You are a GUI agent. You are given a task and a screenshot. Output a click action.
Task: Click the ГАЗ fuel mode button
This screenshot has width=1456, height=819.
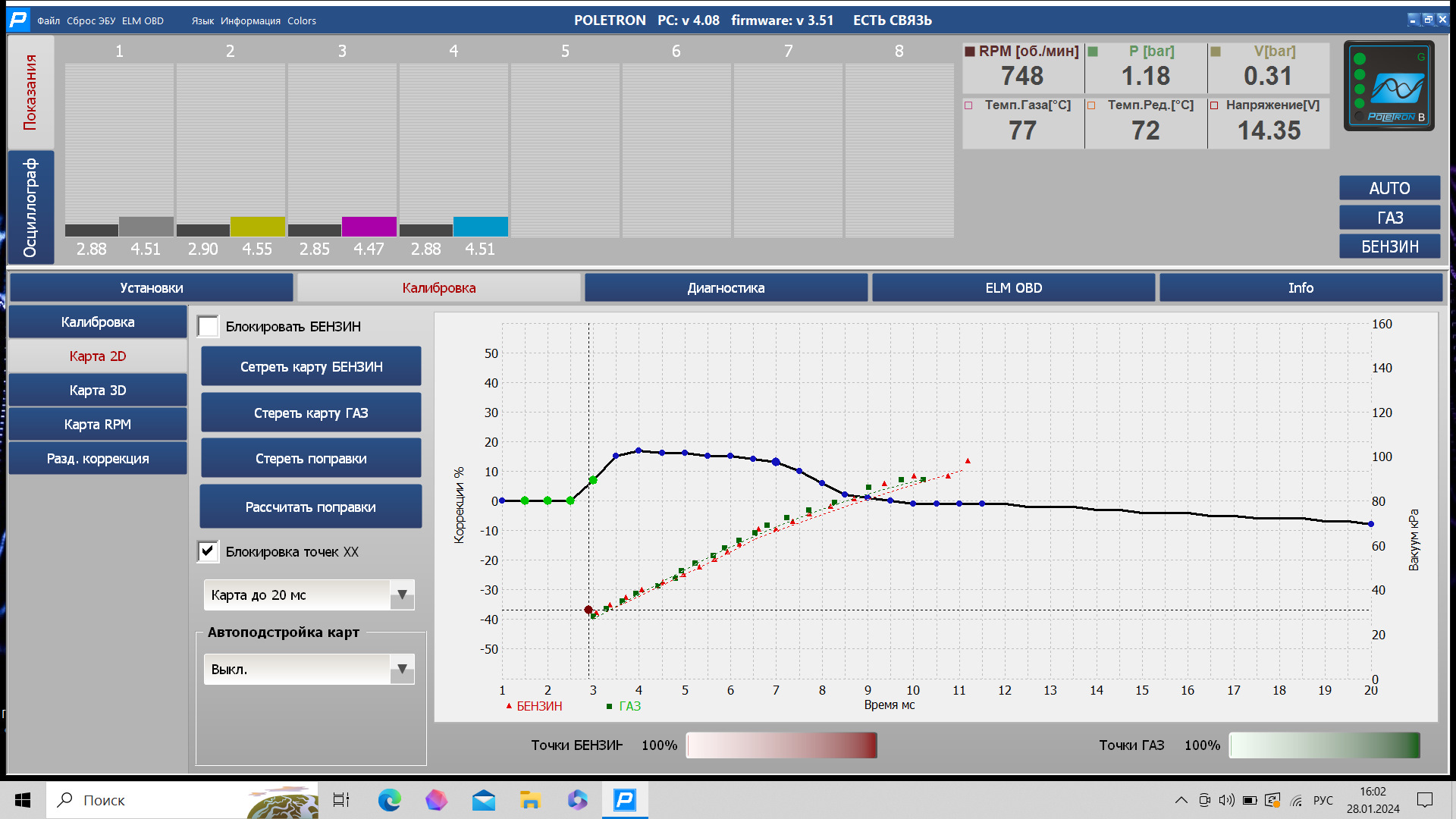1389,218
